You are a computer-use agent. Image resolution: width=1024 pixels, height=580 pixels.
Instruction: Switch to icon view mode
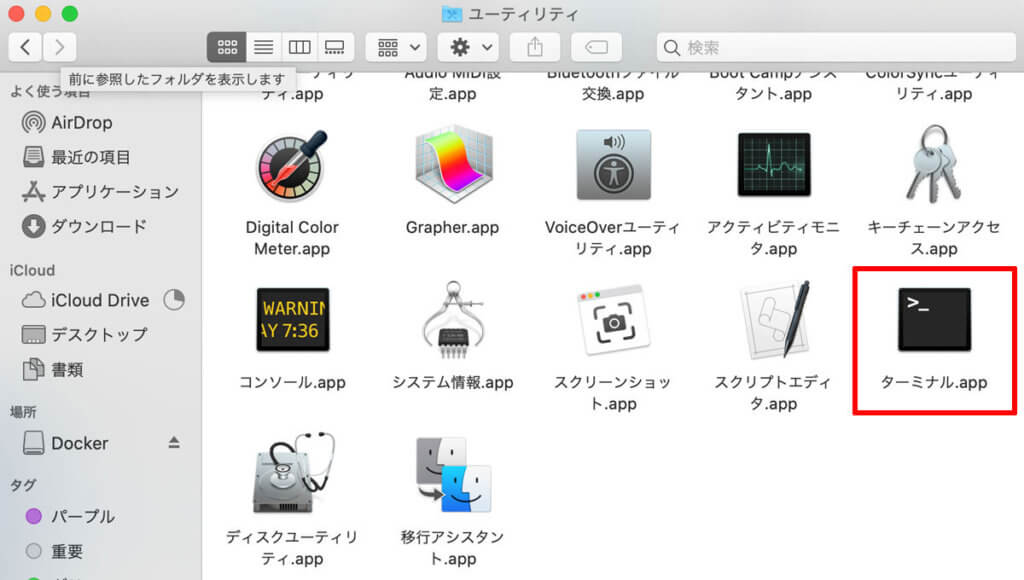click(x=227, y=47)
